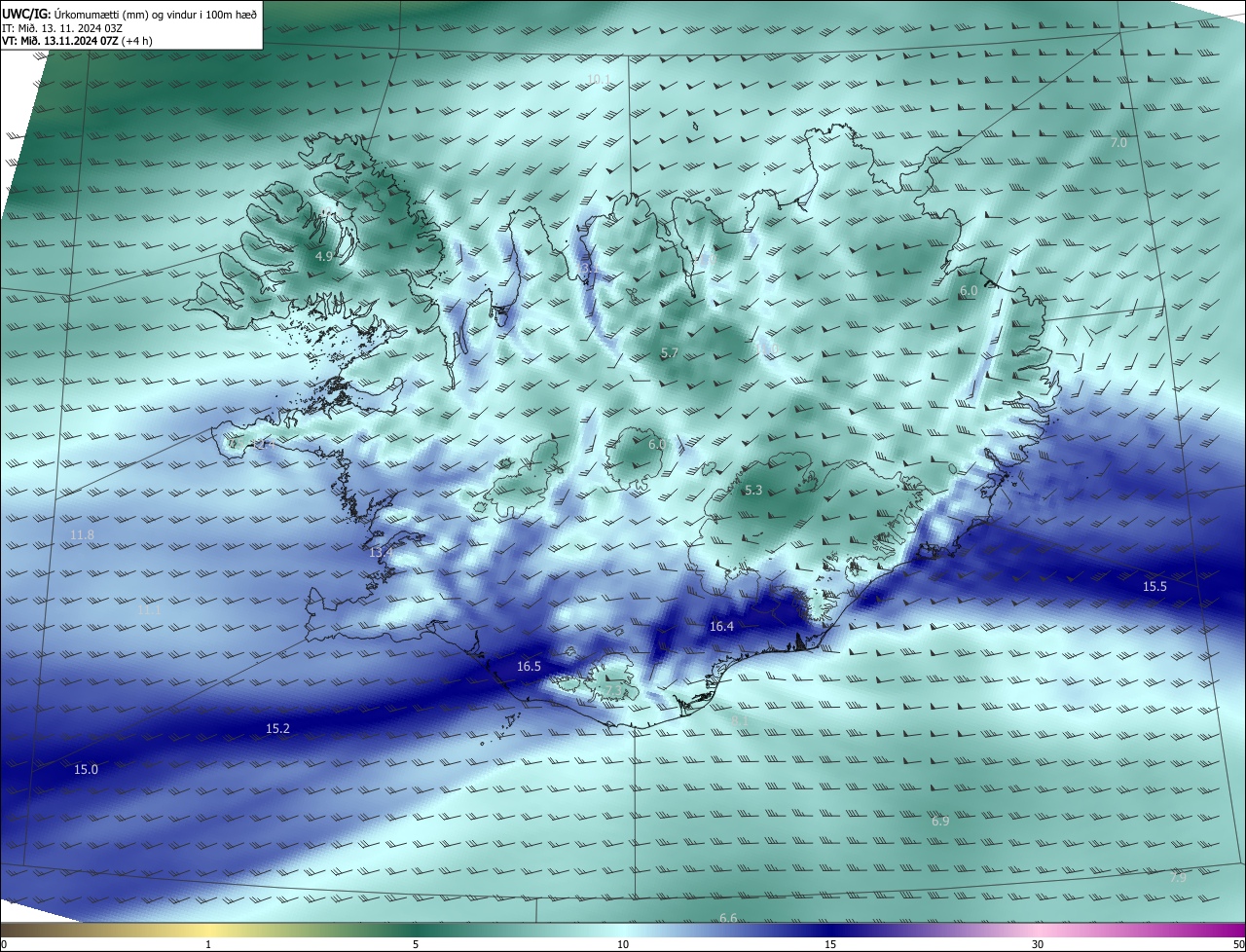Click the "30" tick on the legend
Viewport: 1246px width, 952px height.
(1038, 945)
